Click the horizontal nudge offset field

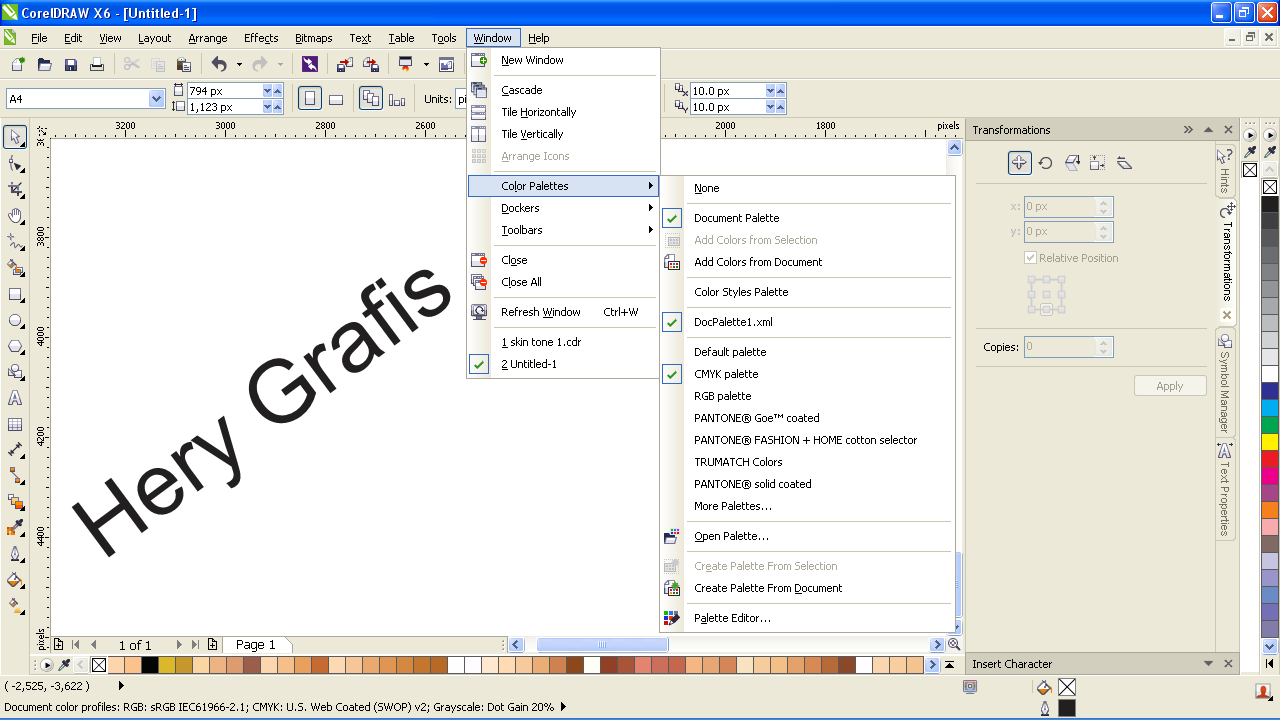point(726,91)
